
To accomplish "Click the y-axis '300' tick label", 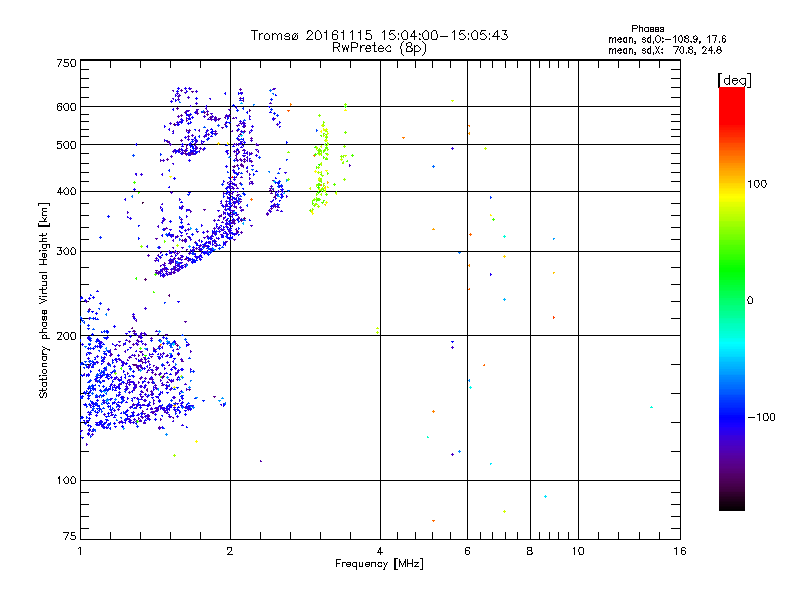I will coord(66,251).
